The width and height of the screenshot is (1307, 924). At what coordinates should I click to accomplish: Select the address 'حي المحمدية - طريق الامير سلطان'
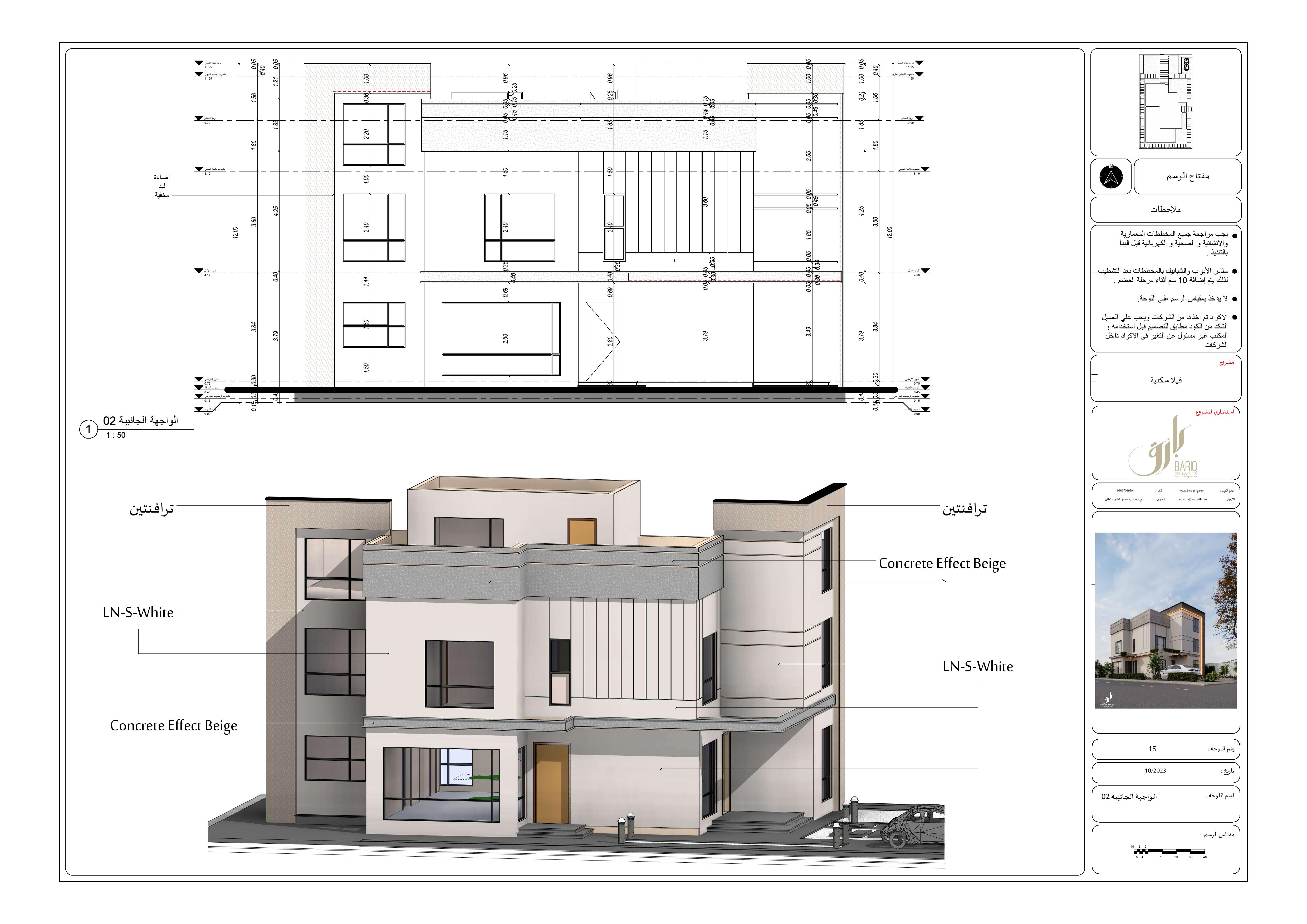point(1123,500)
